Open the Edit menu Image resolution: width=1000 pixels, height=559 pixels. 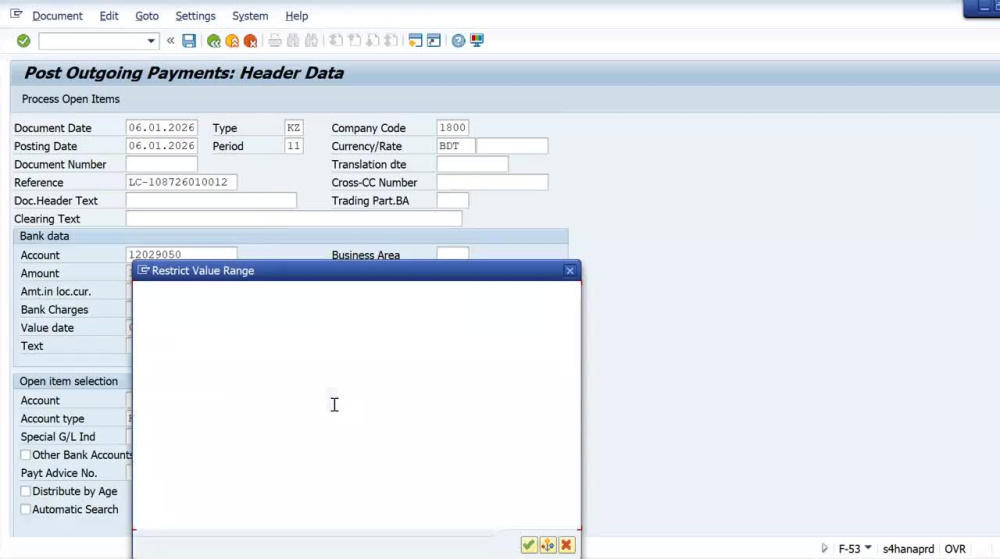coord(109,16)
